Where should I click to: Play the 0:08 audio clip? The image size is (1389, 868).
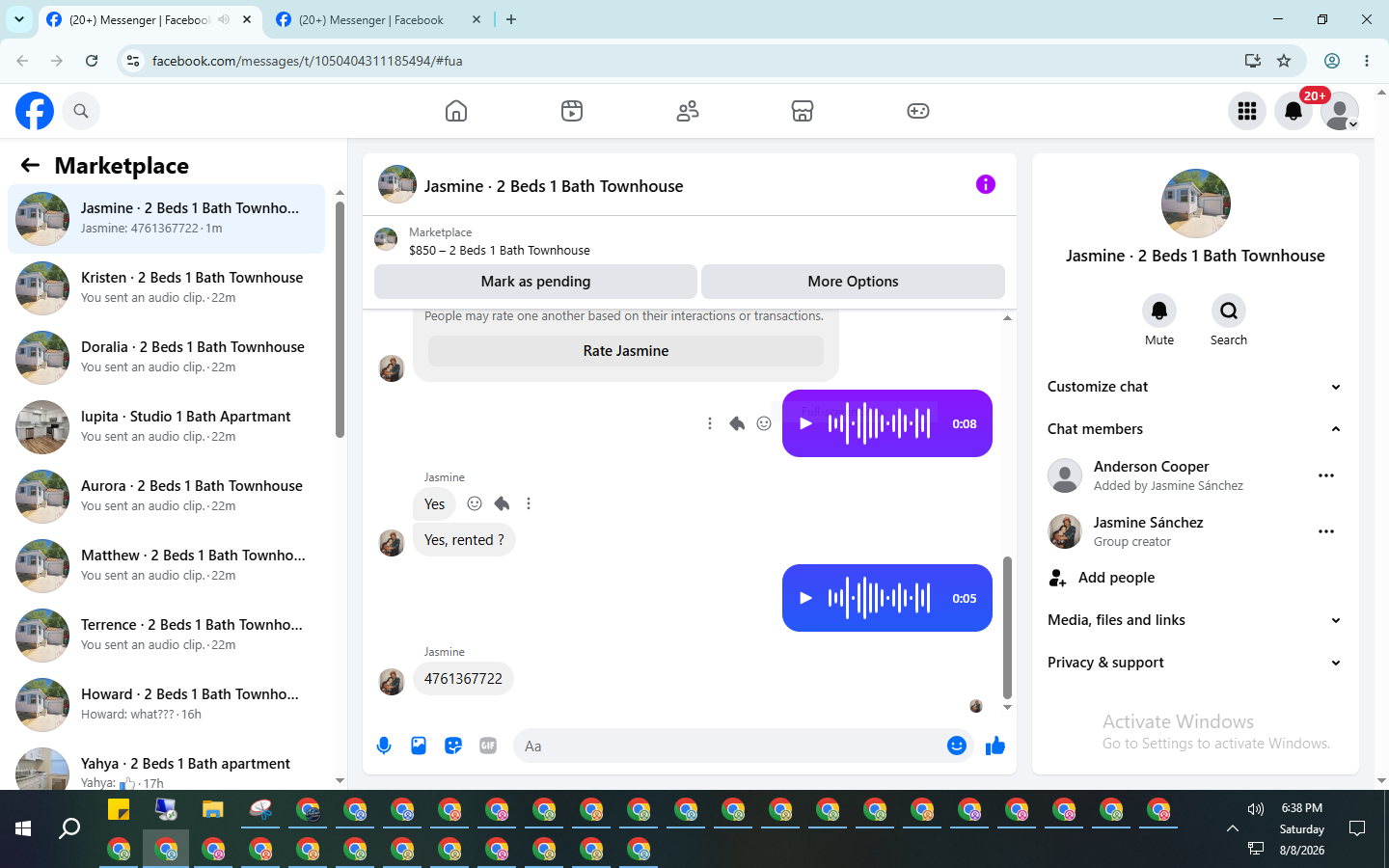pos(806,423)
